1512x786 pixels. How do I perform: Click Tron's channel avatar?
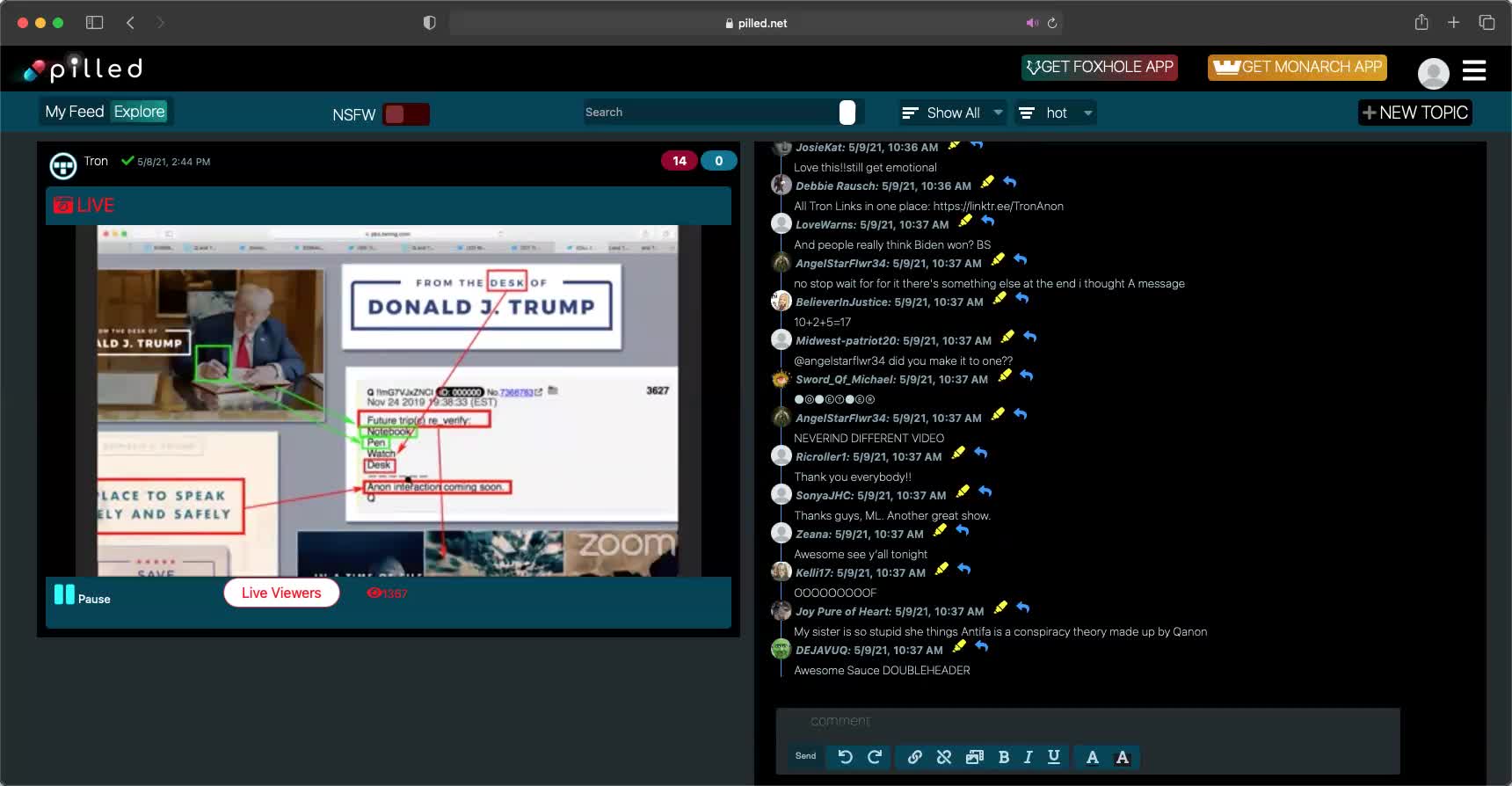pos(63,165)
